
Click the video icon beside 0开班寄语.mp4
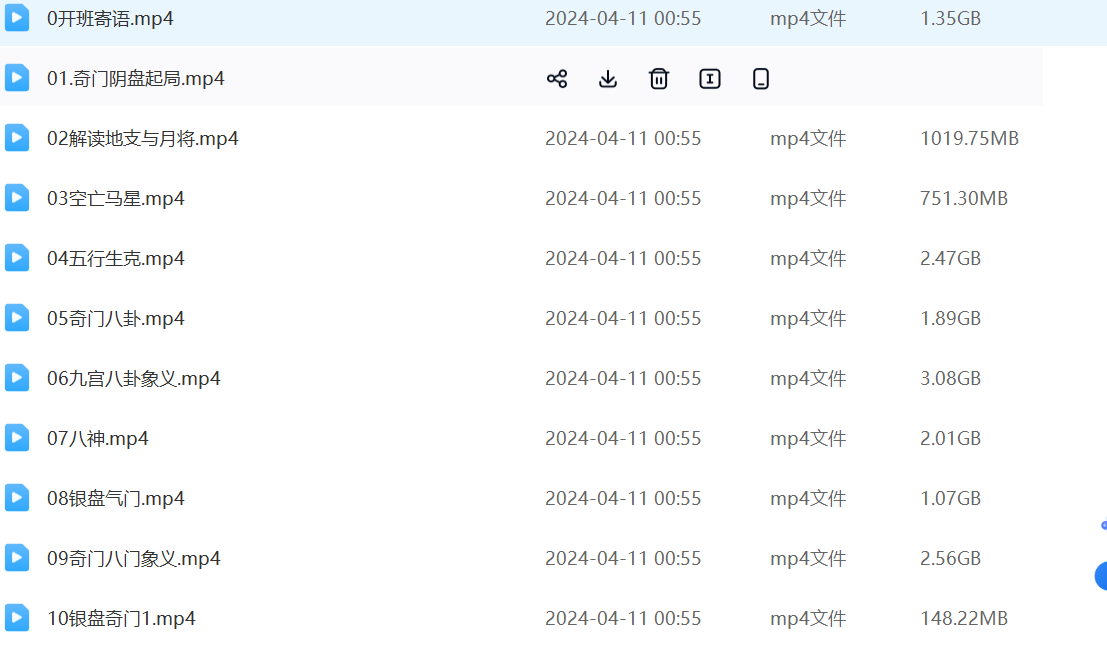(17, 18)
